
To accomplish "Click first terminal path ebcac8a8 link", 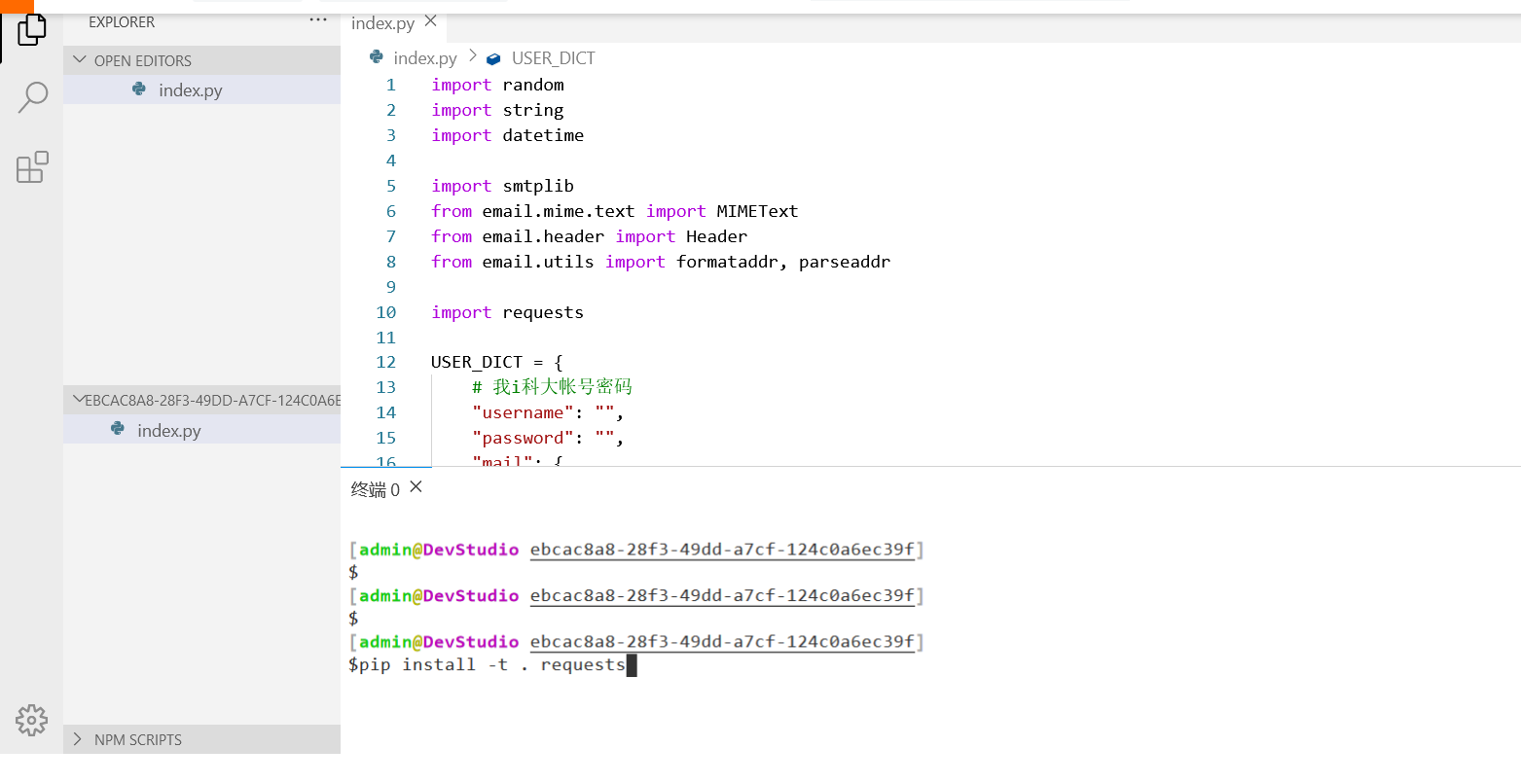I will tap(722, 550).
